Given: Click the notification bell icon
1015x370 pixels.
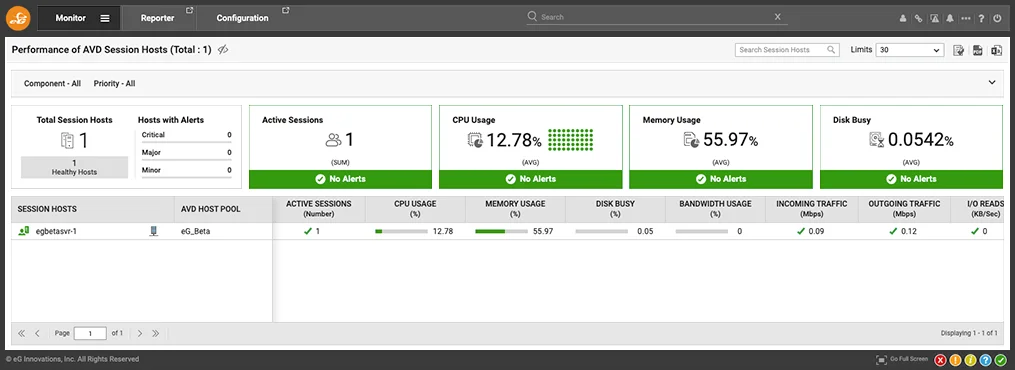Looking at the screenshot, I should pyautogui.click(x=950, y=19).
